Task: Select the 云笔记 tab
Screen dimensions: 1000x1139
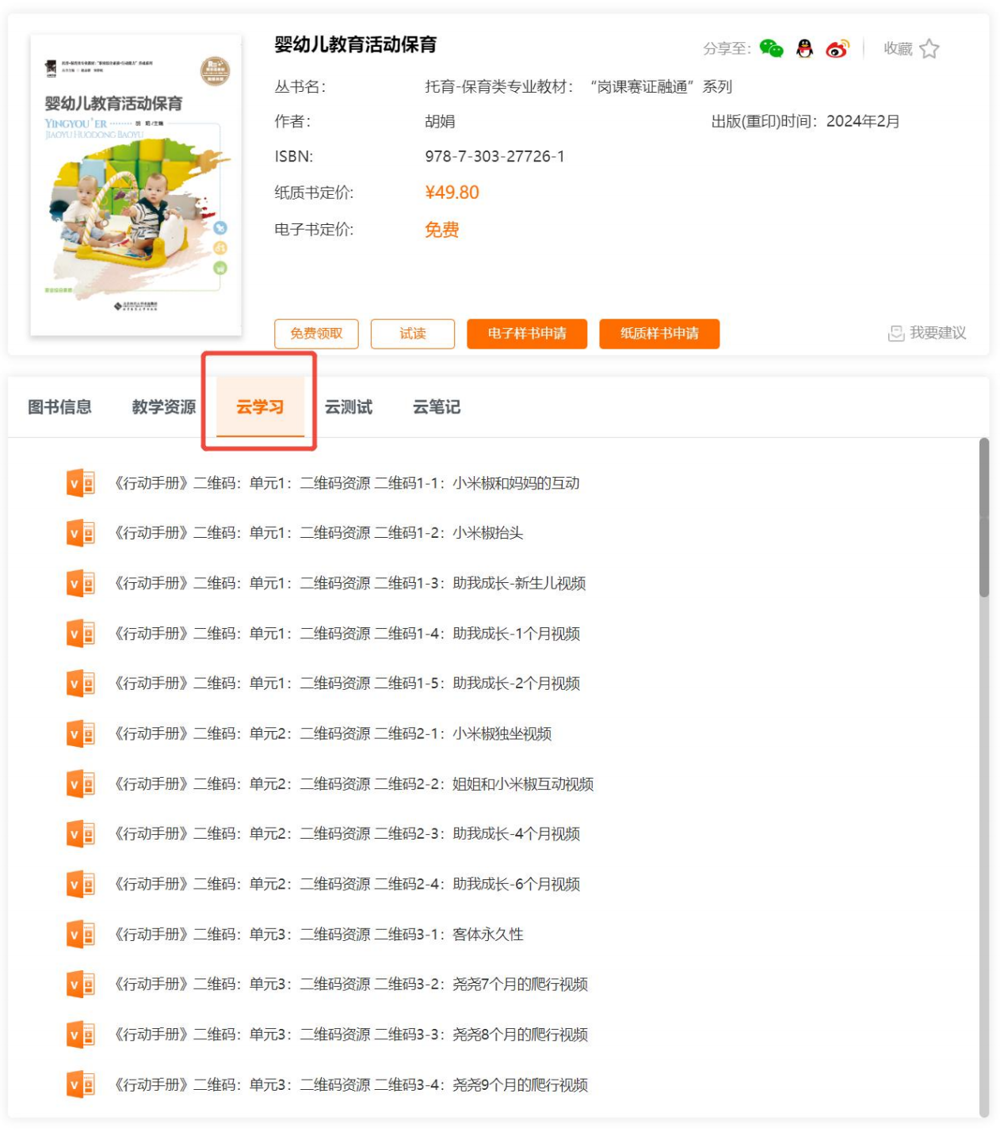Action: pyautogui.click(x=434, y=407)
